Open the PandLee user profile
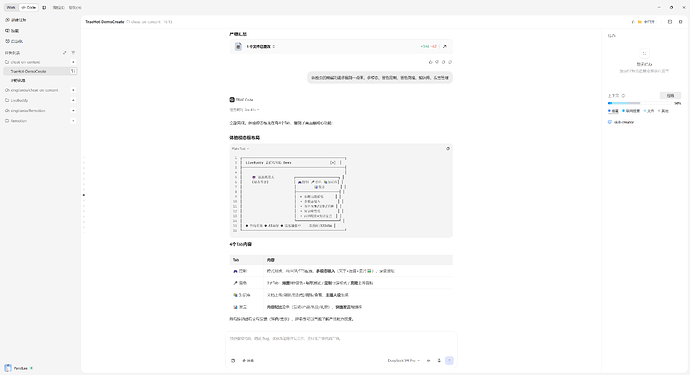 [19, 368]
